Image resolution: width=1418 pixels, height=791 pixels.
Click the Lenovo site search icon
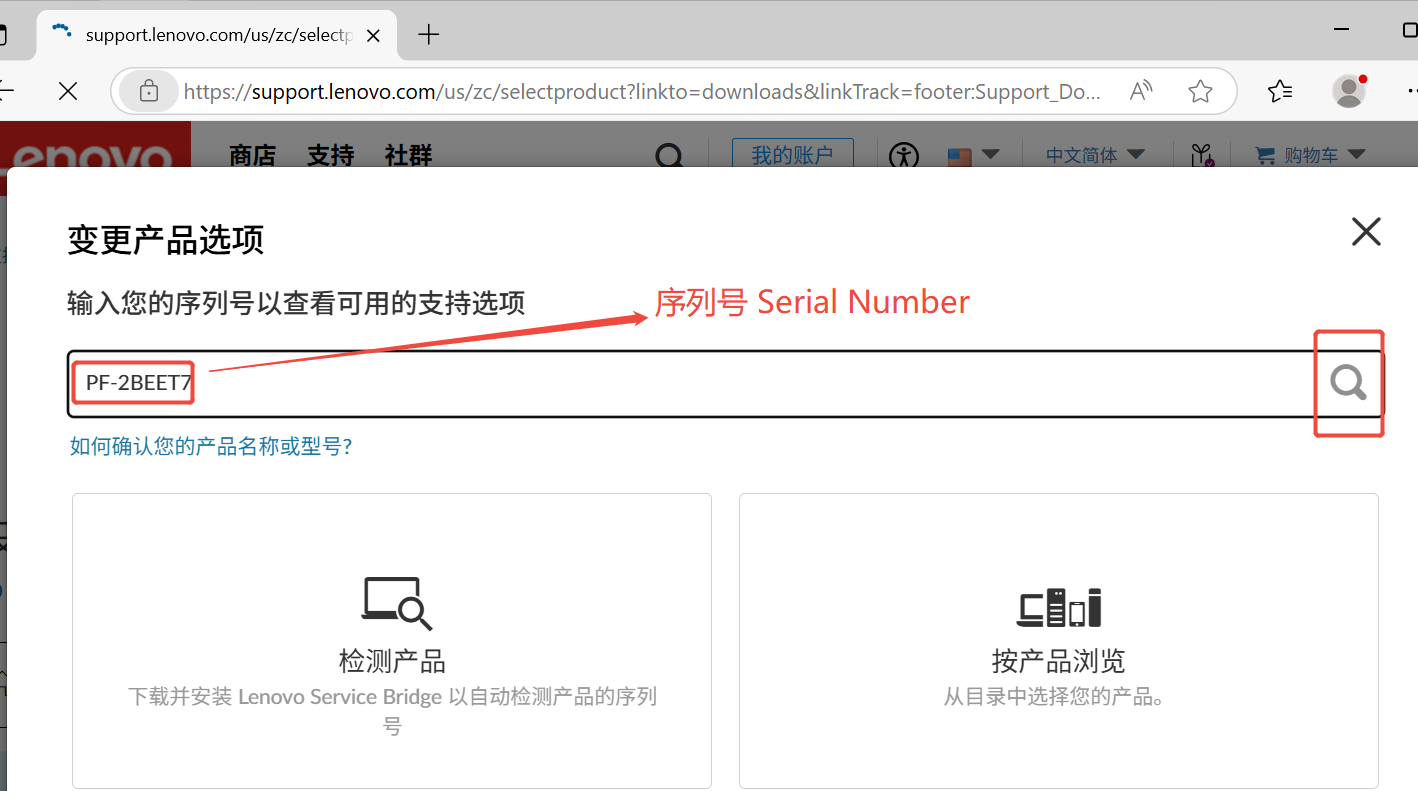(x=669, y=157)
